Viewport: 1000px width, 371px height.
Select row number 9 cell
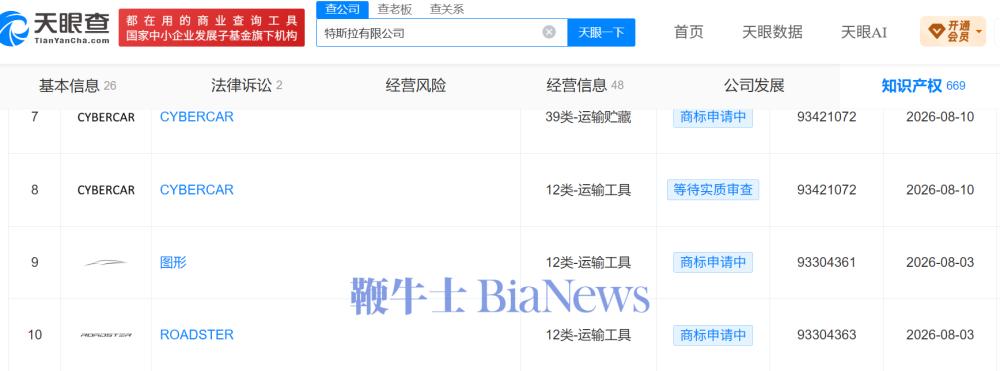(34, 262)
